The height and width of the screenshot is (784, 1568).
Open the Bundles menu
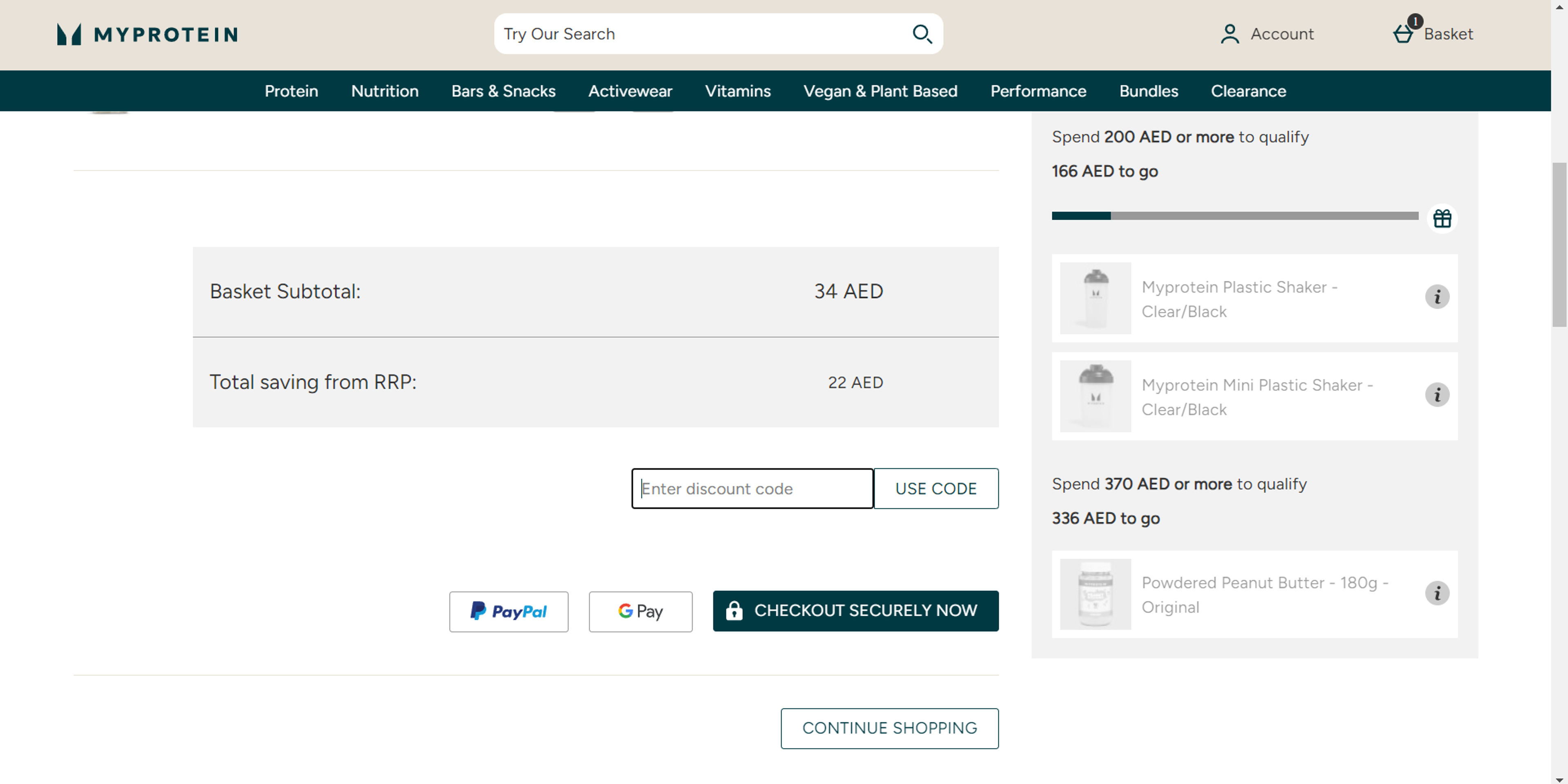click(x=1149, y=91)
